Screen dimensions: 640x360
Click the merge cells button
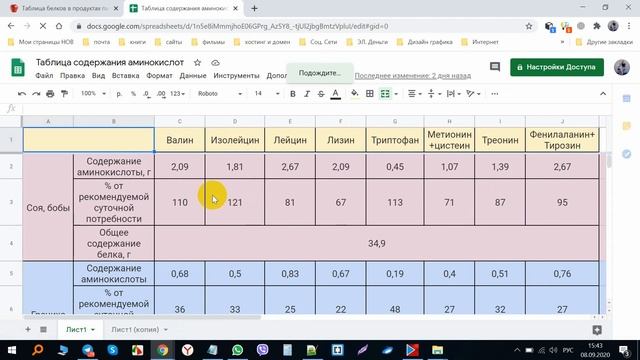pyautogui.click(x=385, y=94)
